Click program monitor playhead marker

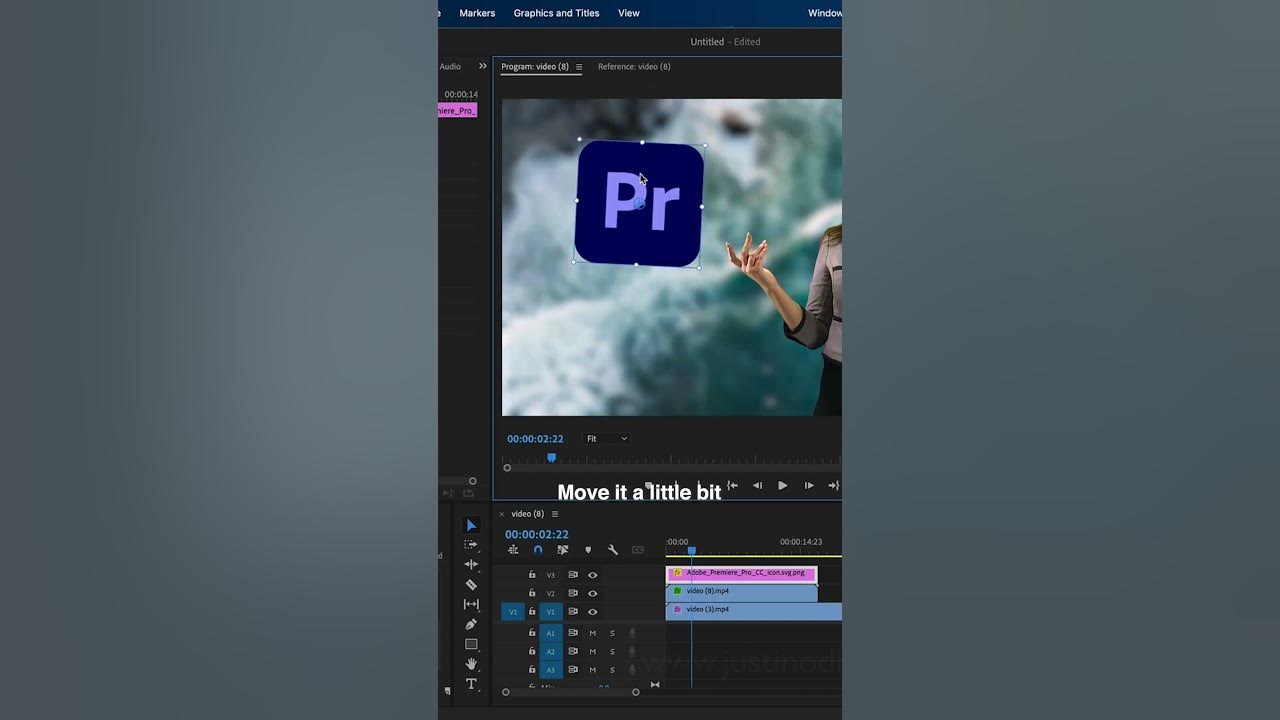pos(551,457)
